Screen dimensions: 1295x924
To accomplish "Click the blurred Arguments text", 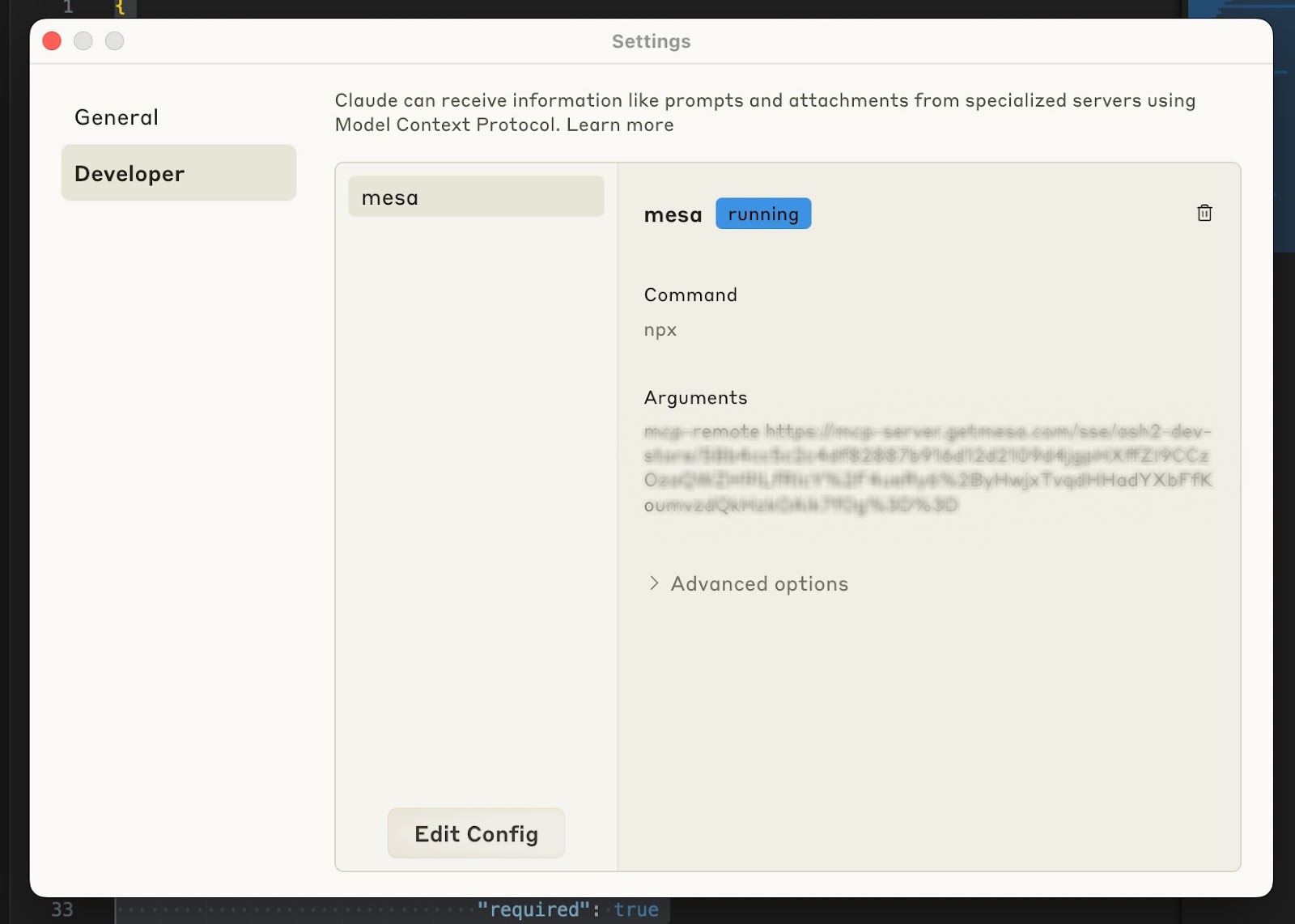I will click(x=928, y=468).
